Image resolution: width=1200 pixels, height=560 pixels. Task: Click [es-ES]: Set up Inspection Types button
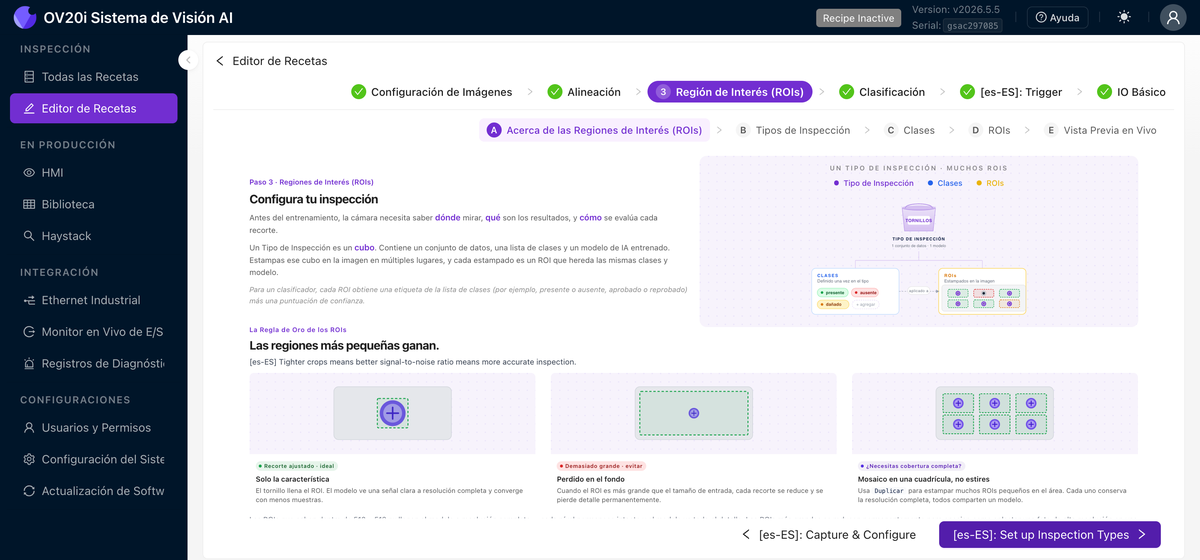click(x=1050, y=535)
